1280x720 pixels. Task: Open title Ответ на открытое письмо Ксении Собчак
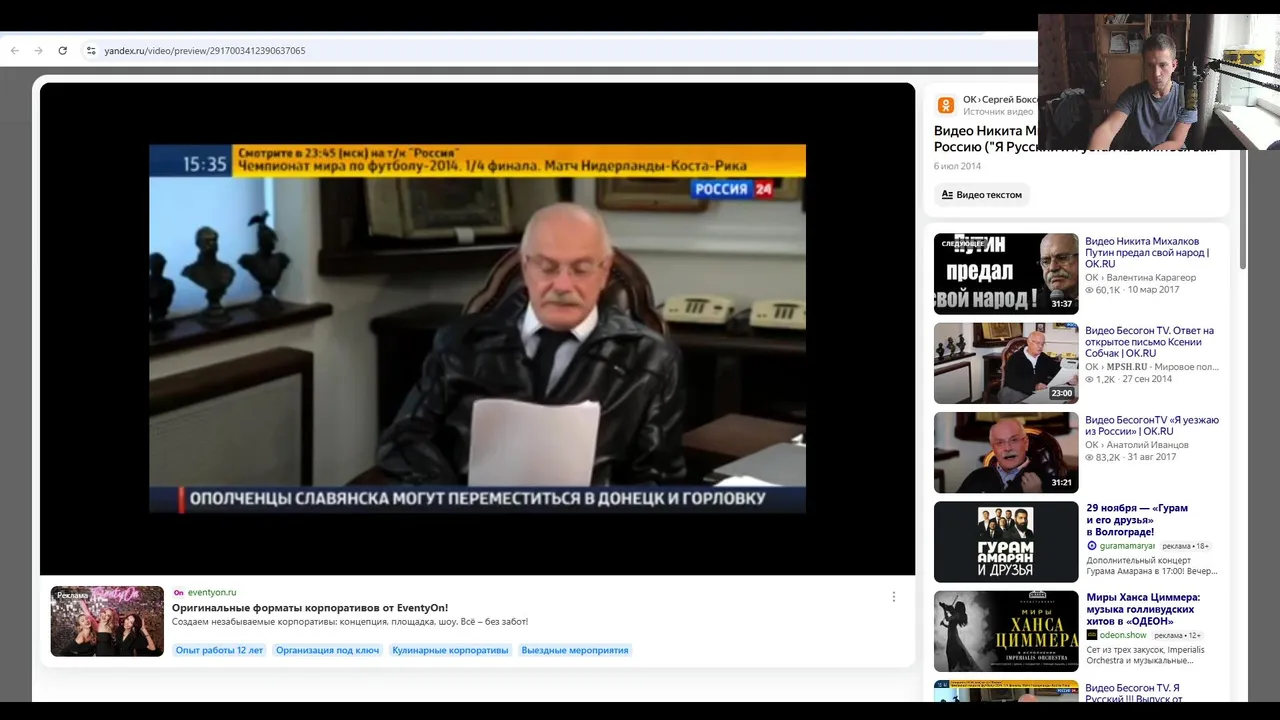pos(1149,342)
